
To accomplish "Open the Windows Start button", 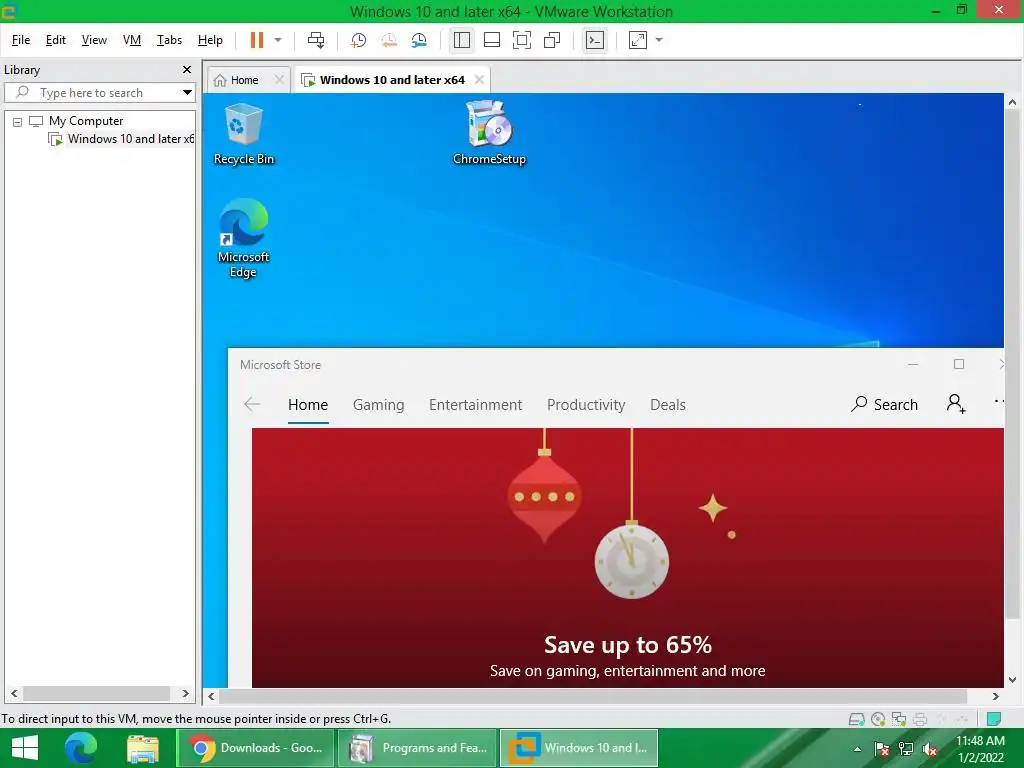I will point(25,748).
